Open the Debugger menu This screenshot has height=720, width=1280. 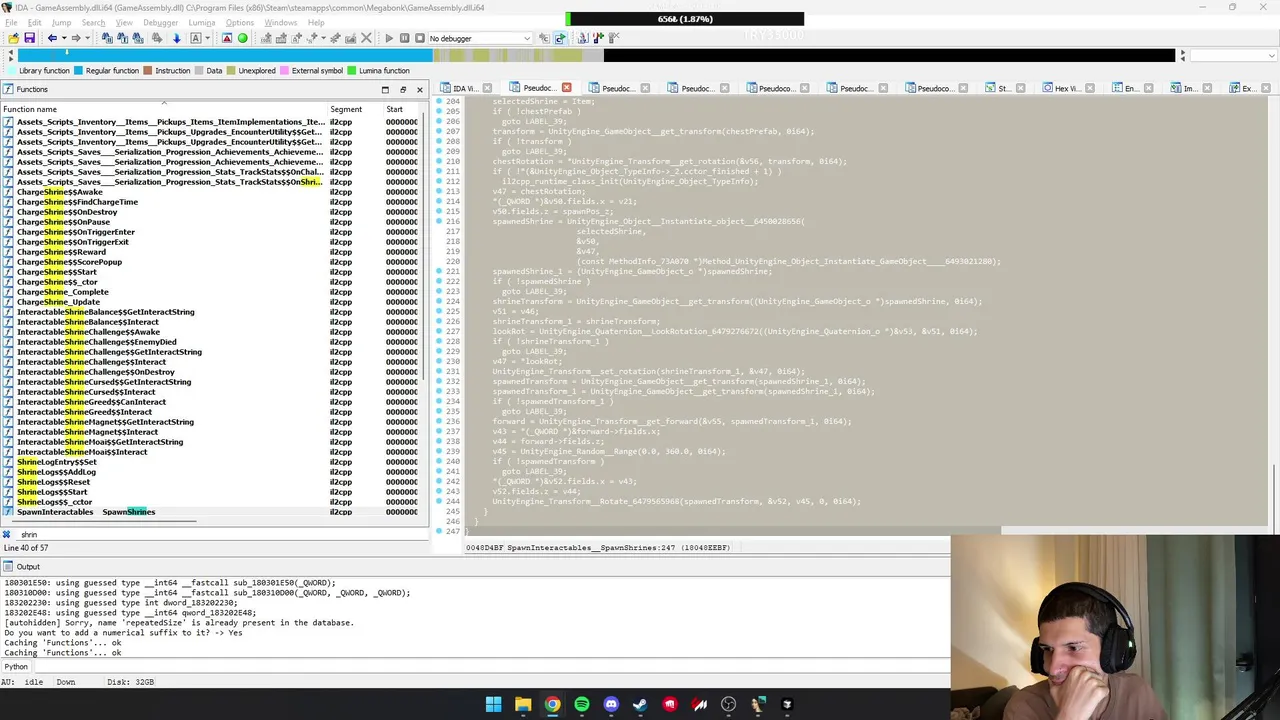tap(160, 22)
